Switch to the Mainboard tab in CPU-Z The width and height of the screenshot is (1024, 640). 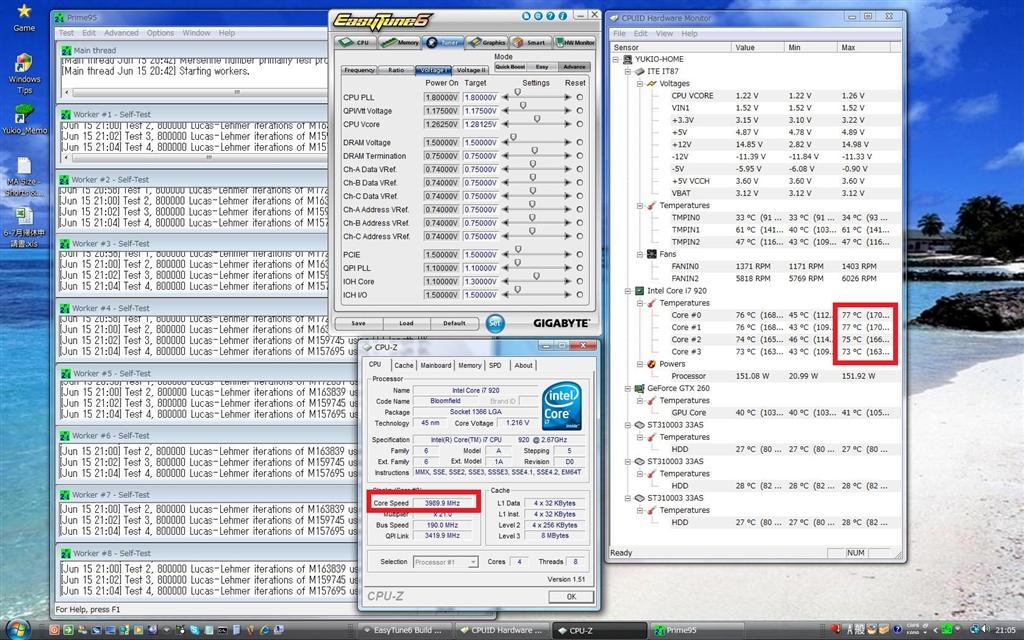tap(436, 366)
